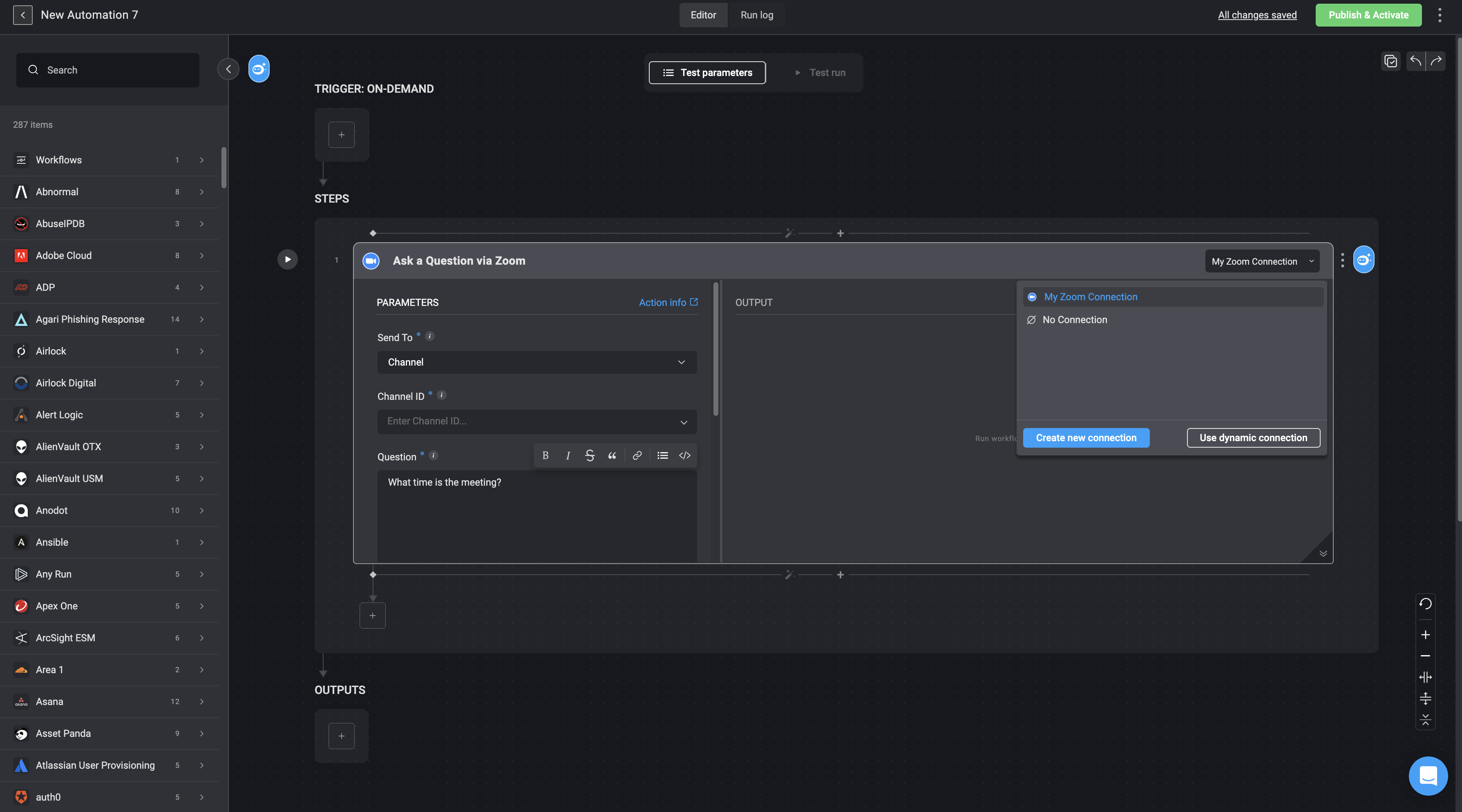Open the My Zoom Connection dropdown

1262,261
